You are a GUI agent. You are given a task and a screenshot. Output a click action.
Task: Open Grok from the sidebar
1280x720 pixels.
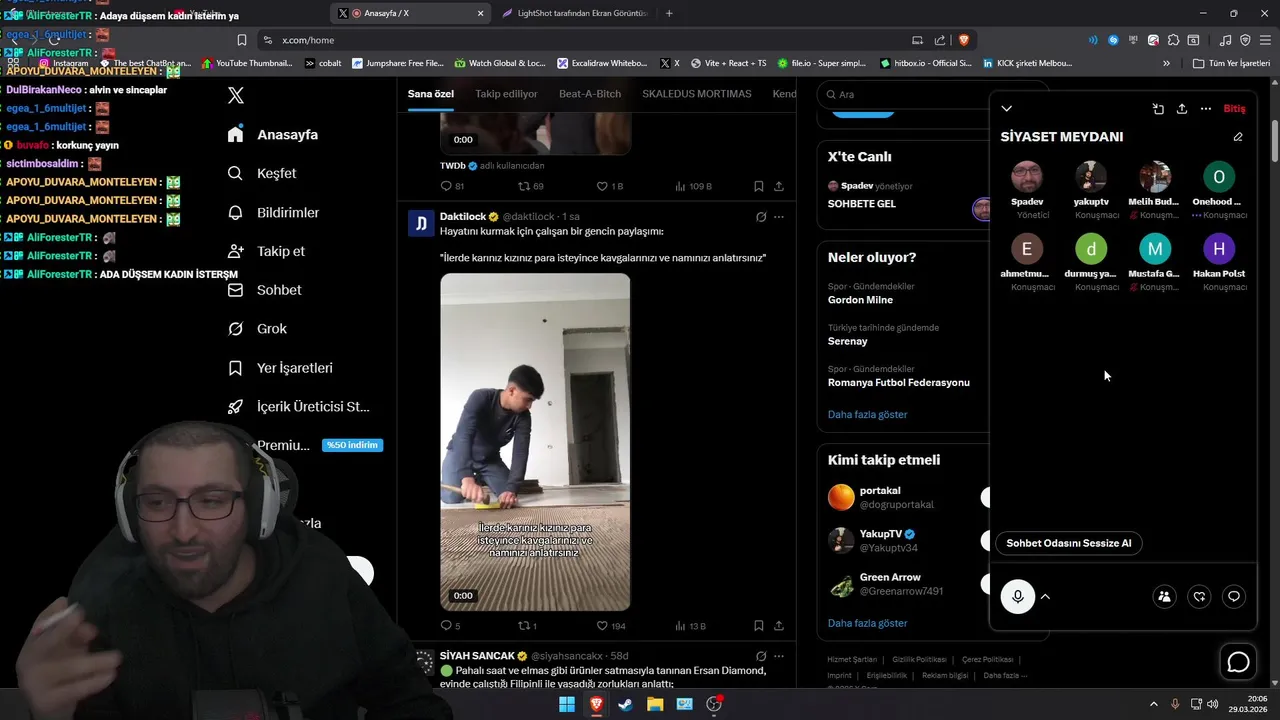257,329
